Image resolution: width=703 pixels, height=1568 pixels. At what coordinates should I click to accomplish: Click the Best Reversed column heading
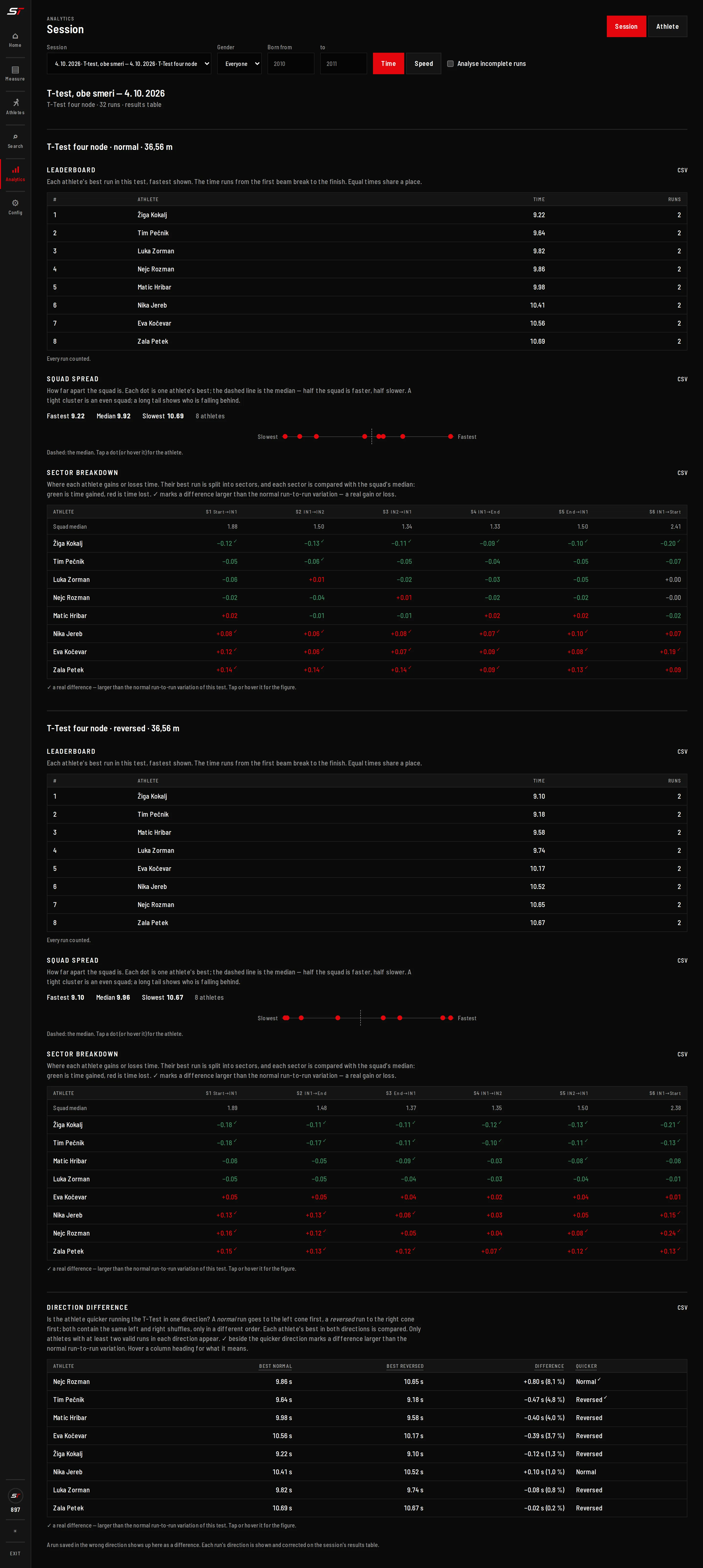(x=405, y=1366)
